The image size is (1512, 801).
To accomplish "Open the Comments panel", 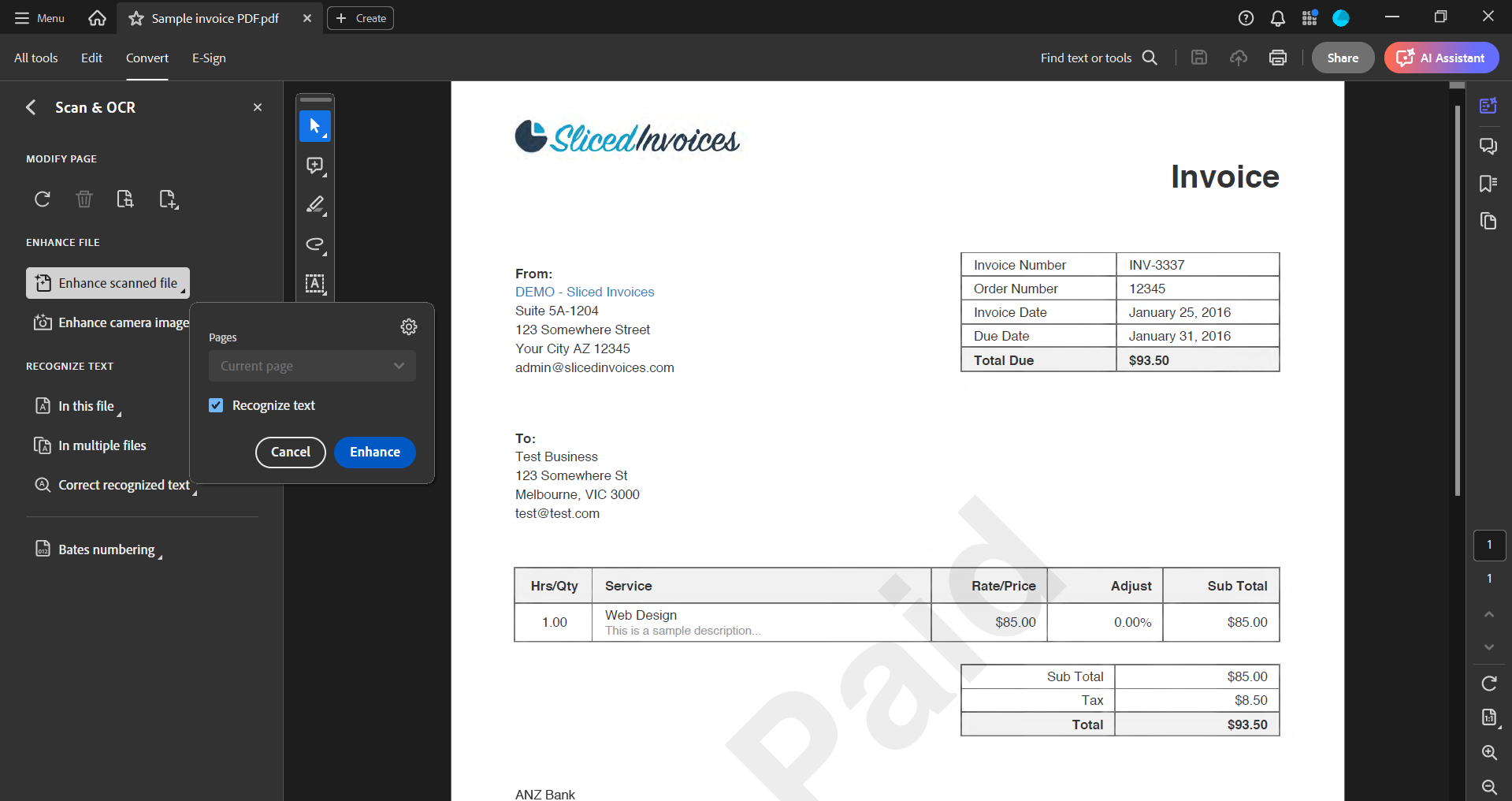I will [1488, 146].
